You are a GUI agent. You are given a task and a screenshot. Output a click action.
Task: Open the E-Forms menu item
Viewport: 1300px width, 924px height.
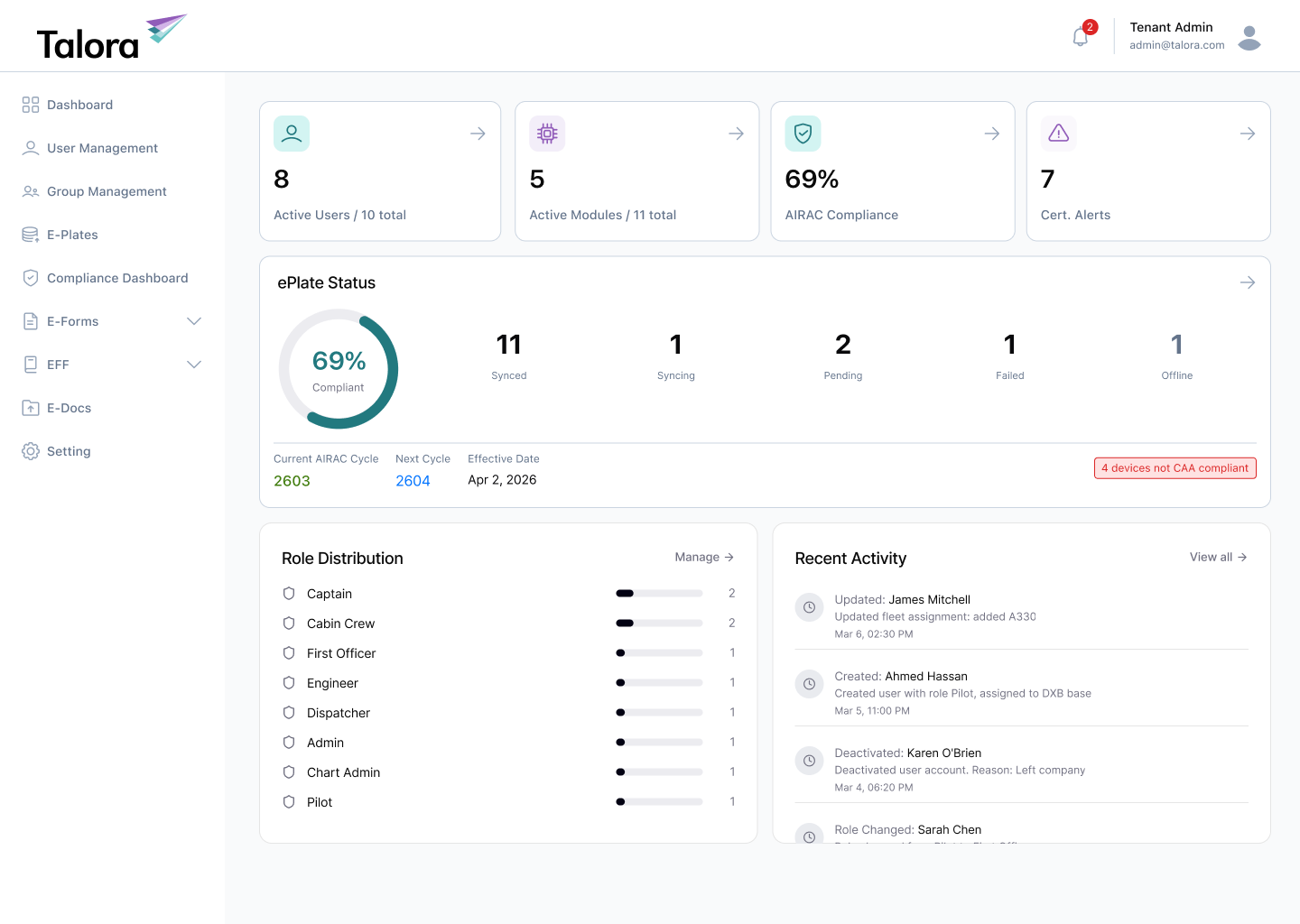72,321
